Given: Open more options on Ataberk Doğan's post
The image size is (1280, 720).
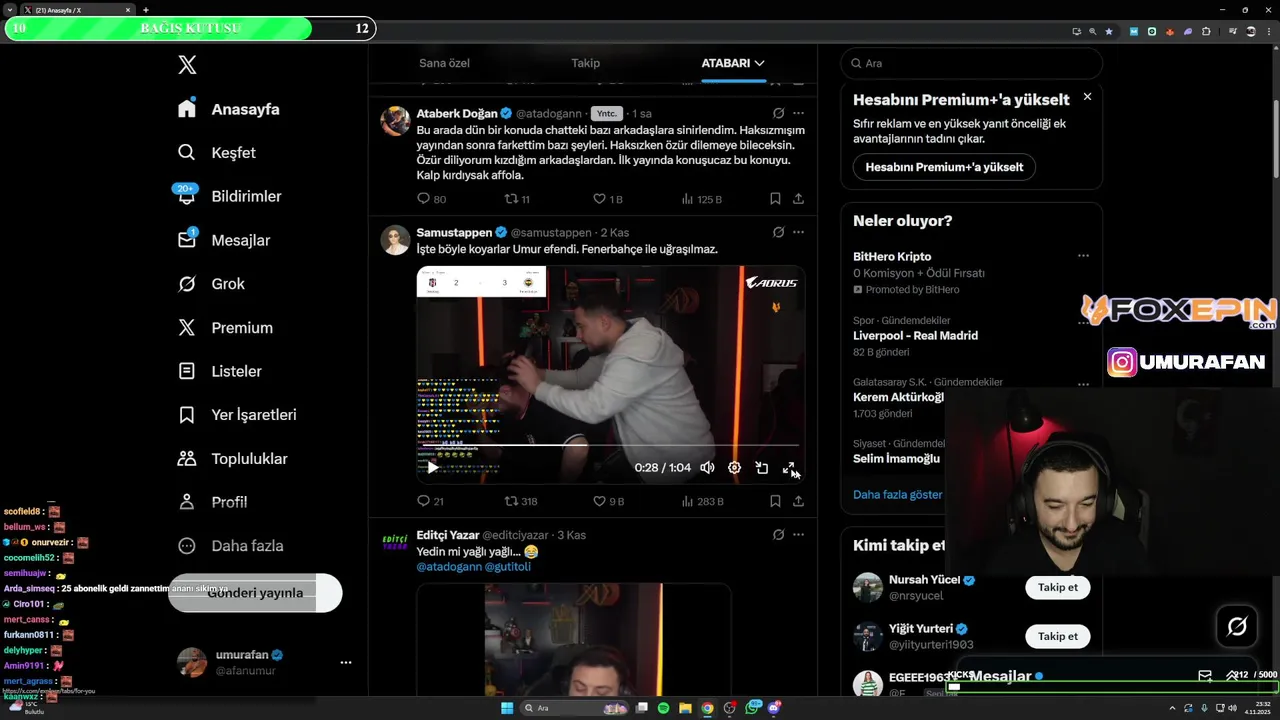Looking at the screenshot, I should pyautogui.click(x=798, y=113).
